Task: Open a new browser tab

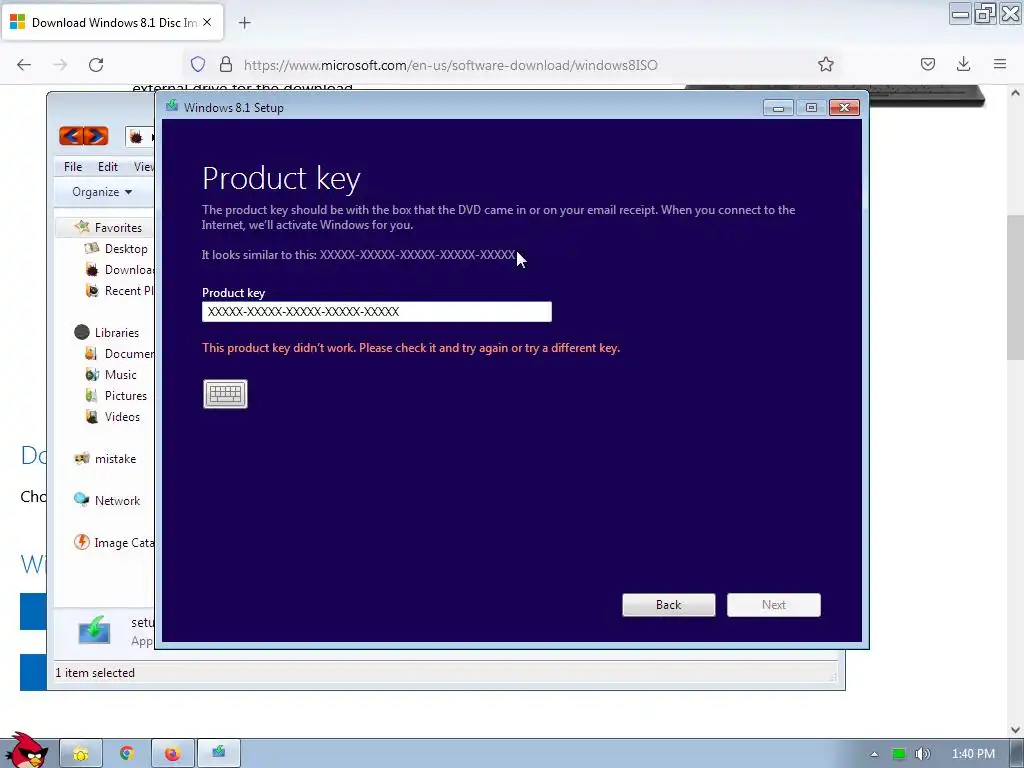Action: pos(244,23)
